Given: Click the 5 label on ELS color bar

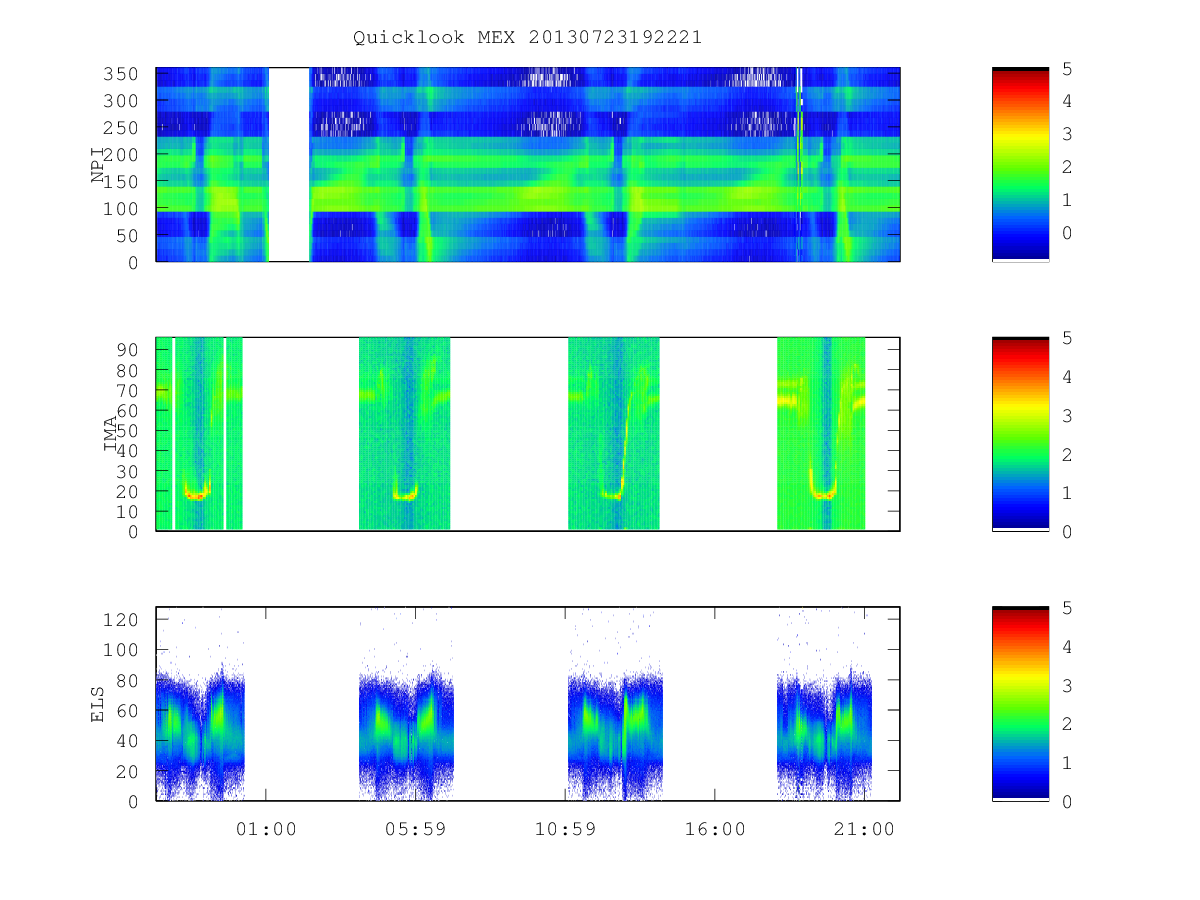Looking at the screenshot, I should [1067, 608].
